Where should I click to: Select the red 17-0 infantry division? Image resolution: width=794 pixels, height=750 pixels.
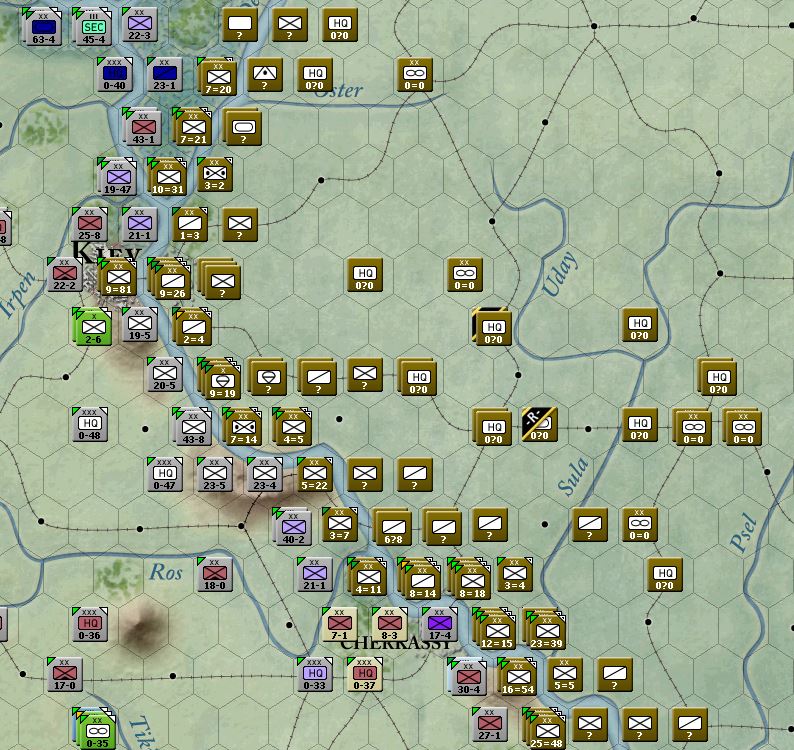click(64, 674)
